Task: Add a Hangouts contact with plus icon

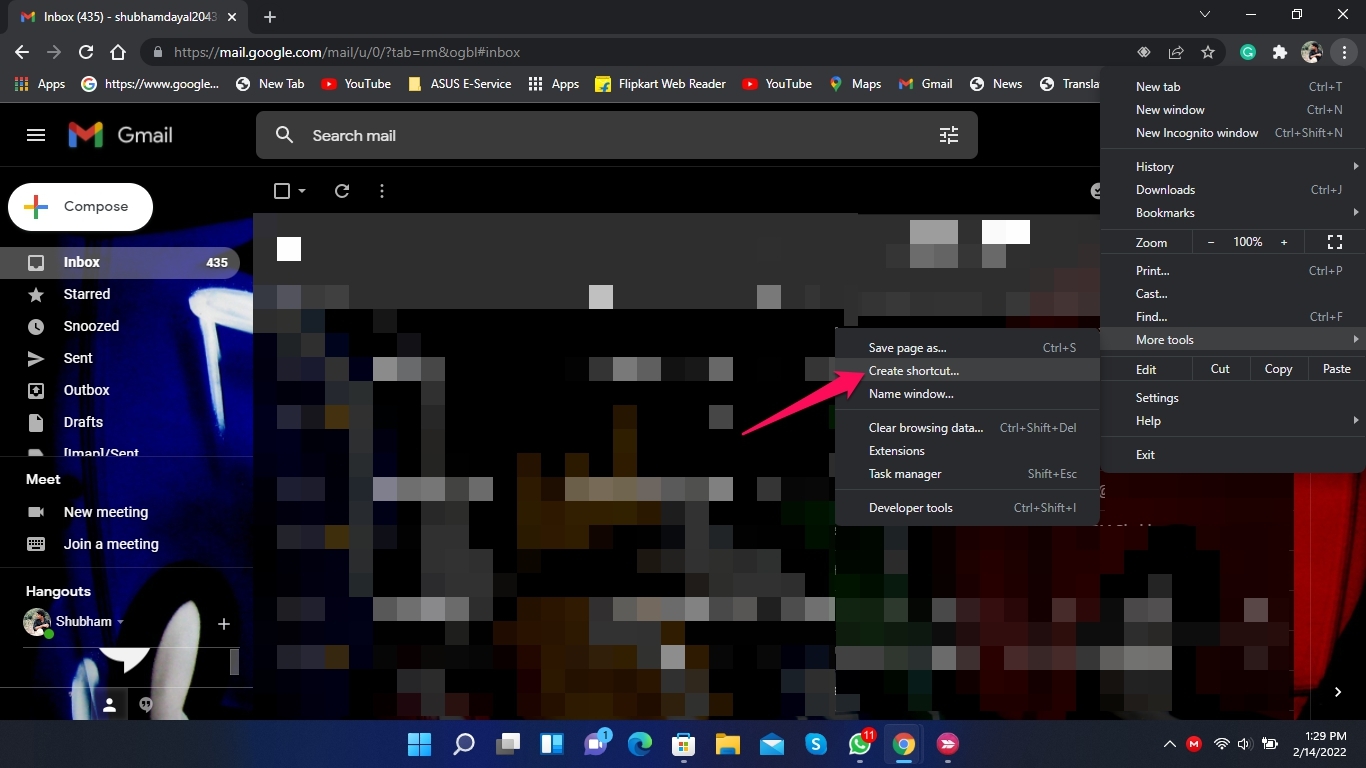Action: pos(224,624)
